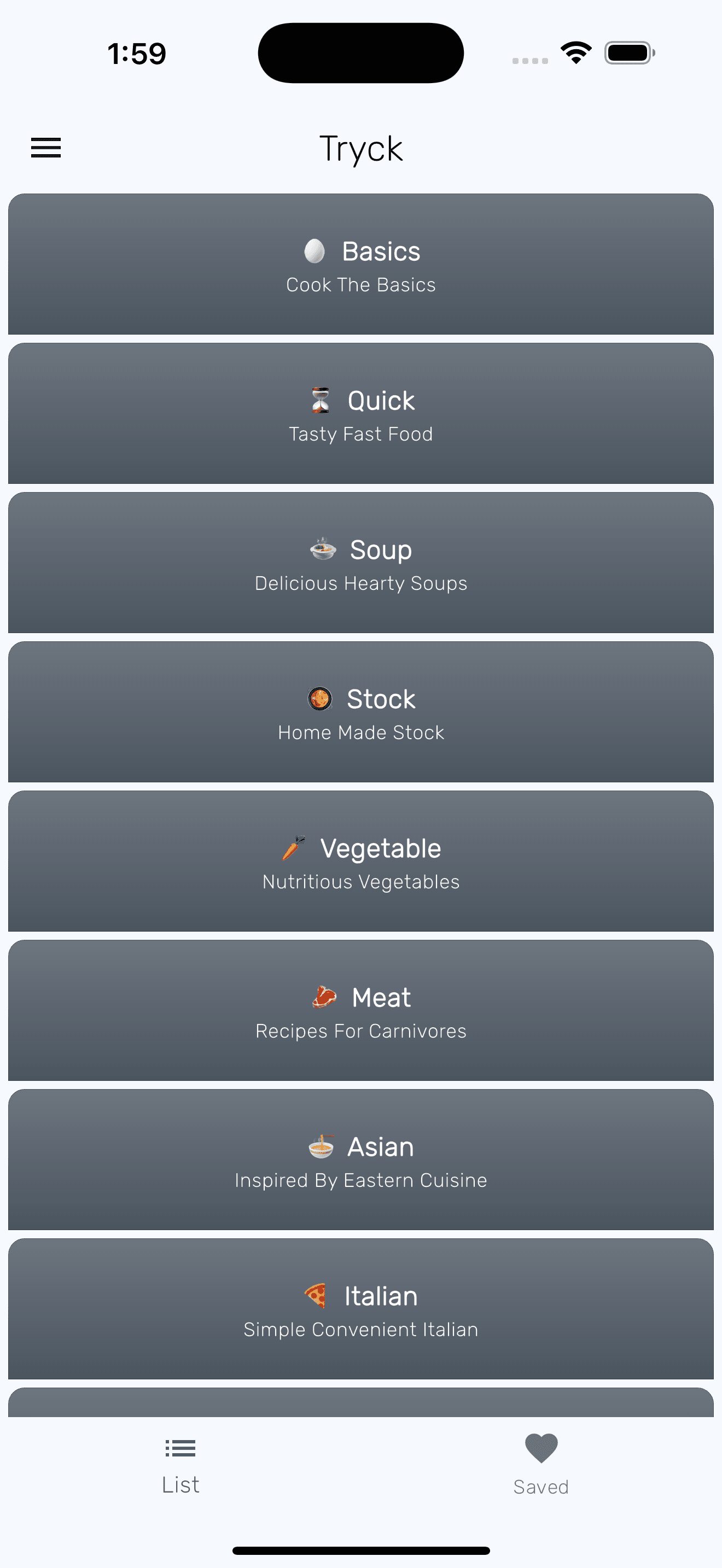Viewport: 722px width, 1568px height.
Task: Open the hamburger menu
Action: [x=46, y=148]
